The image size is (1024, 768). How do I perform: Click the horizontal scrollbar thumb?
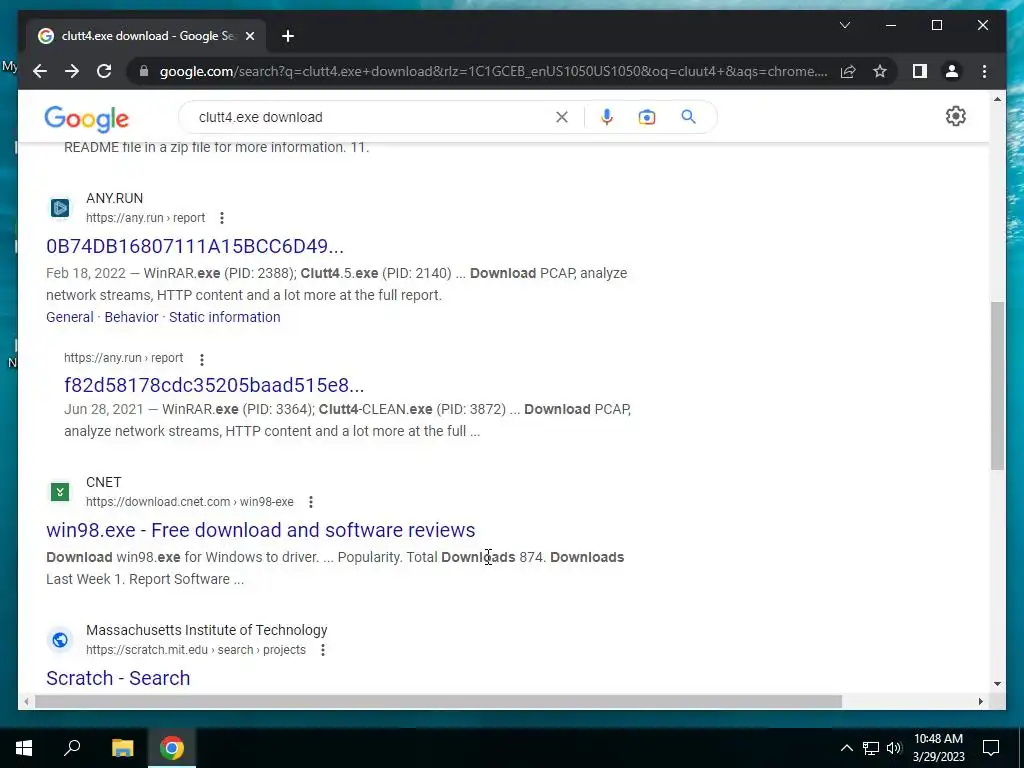pos(438,701)
